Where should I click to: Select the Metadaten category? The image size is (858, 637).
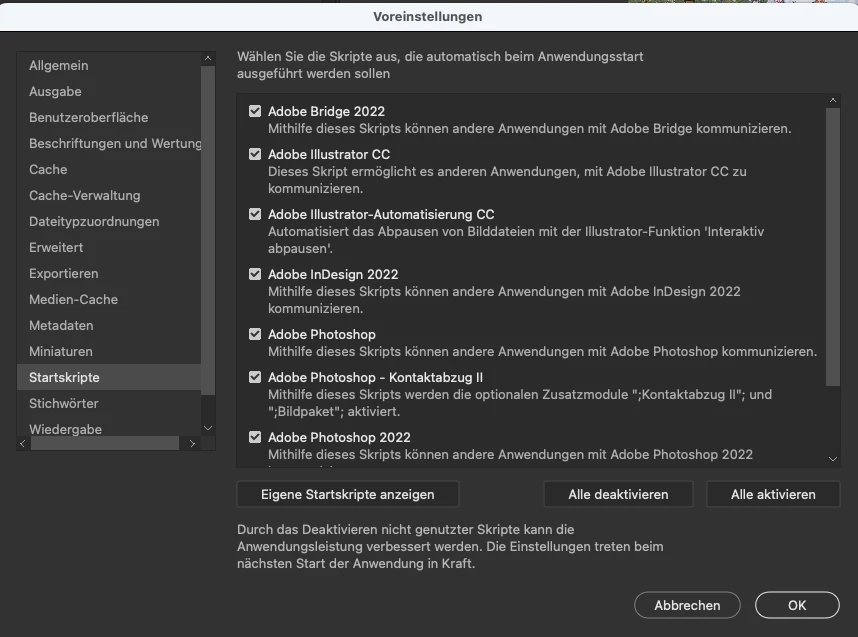(x=109, y=325)
